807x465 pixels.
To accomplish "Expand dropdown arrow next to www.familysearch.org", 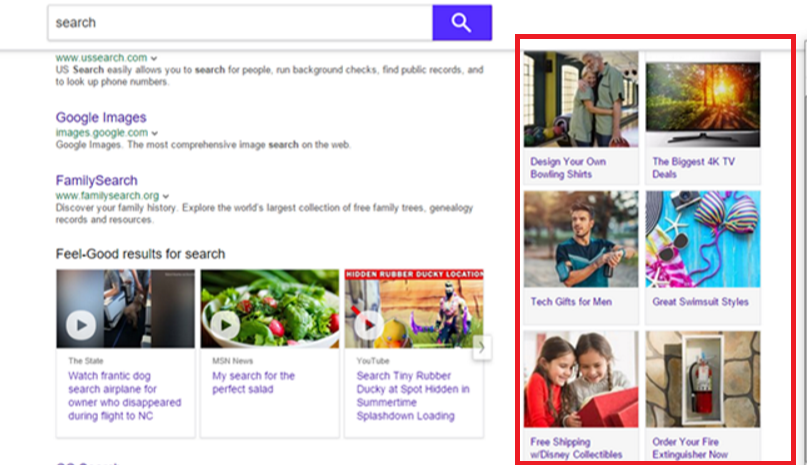I will (166, 196).
